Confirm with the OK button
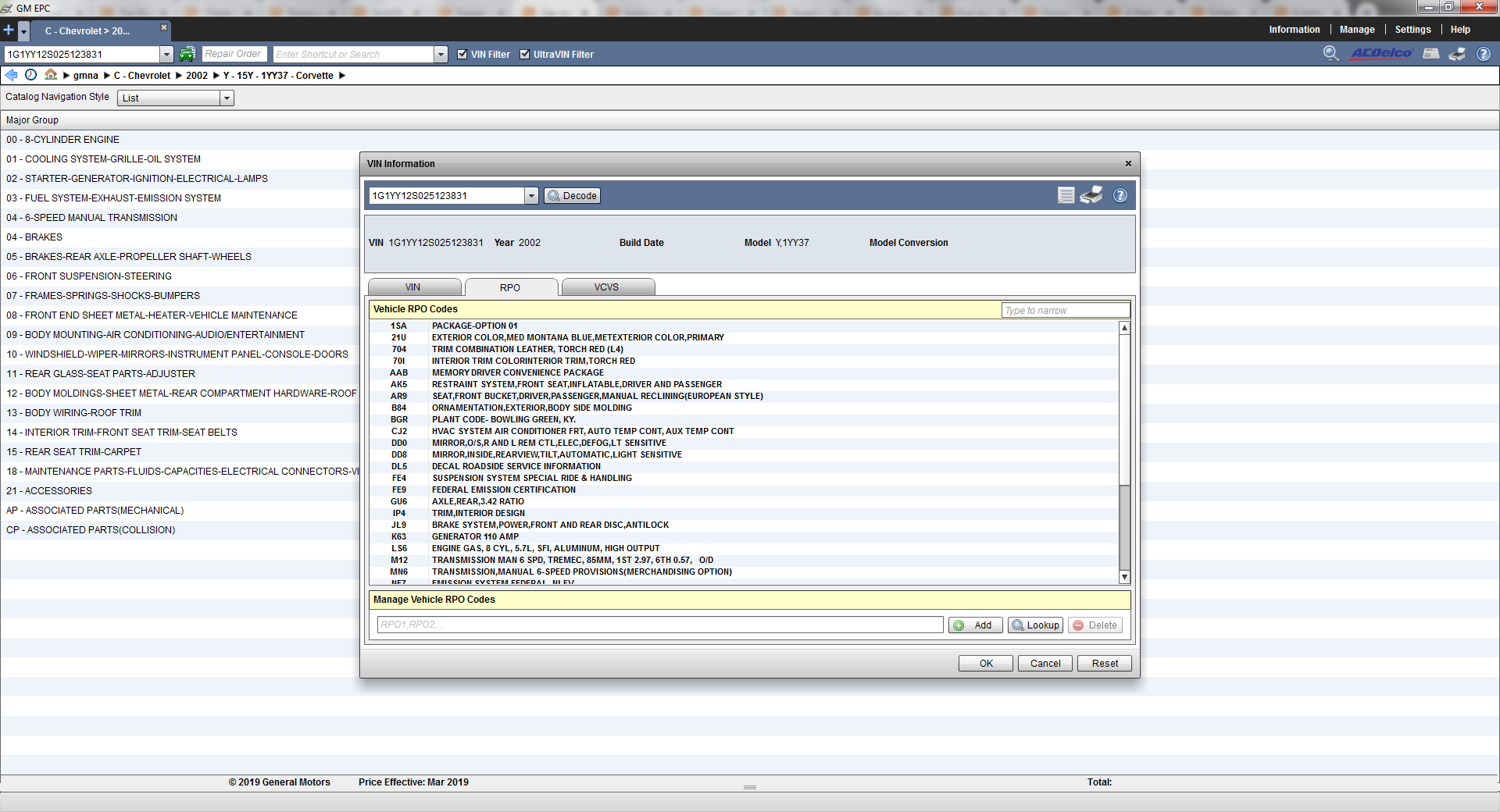Image resolution: width=1500 pixels, height=812 pixels. coord(986,663)
